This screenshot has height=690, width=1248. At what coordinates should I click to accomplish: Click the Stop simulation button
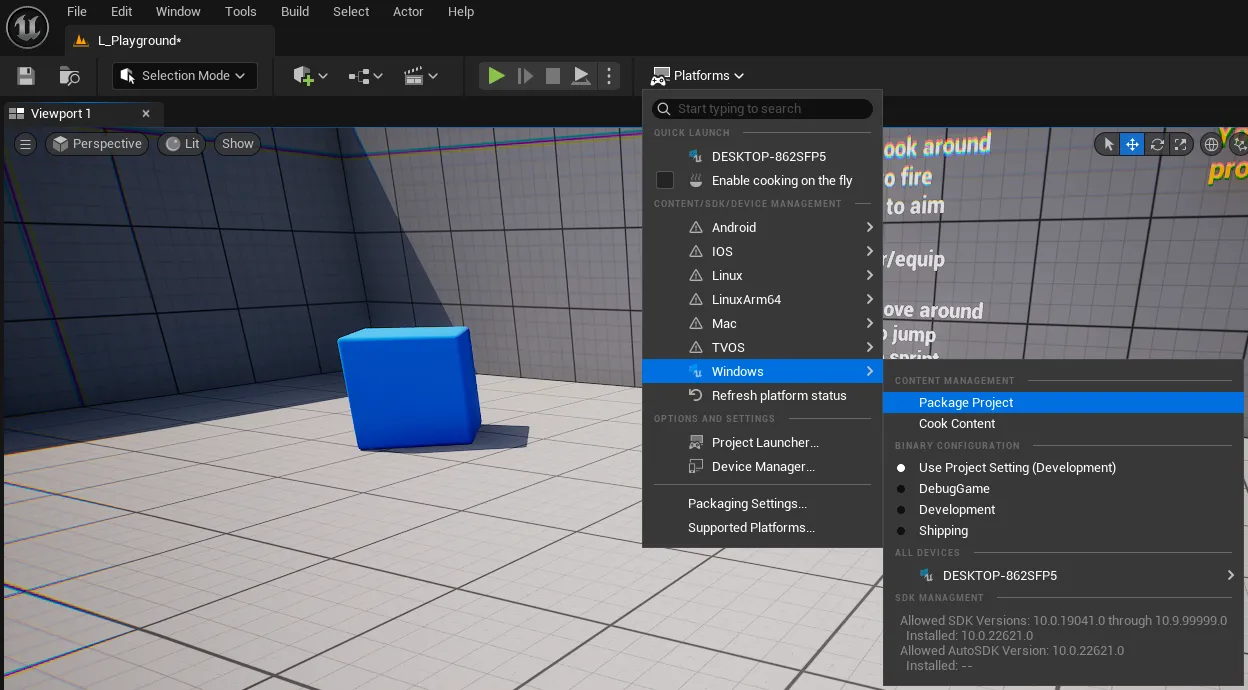552,76
